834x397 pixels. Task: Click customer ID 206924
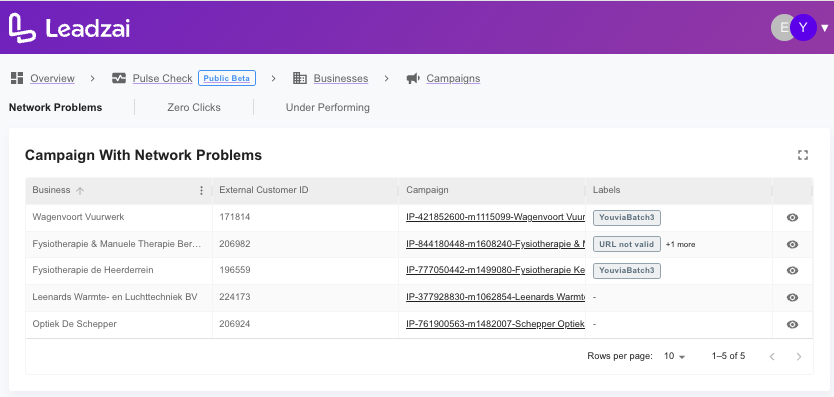click(235, 324)
